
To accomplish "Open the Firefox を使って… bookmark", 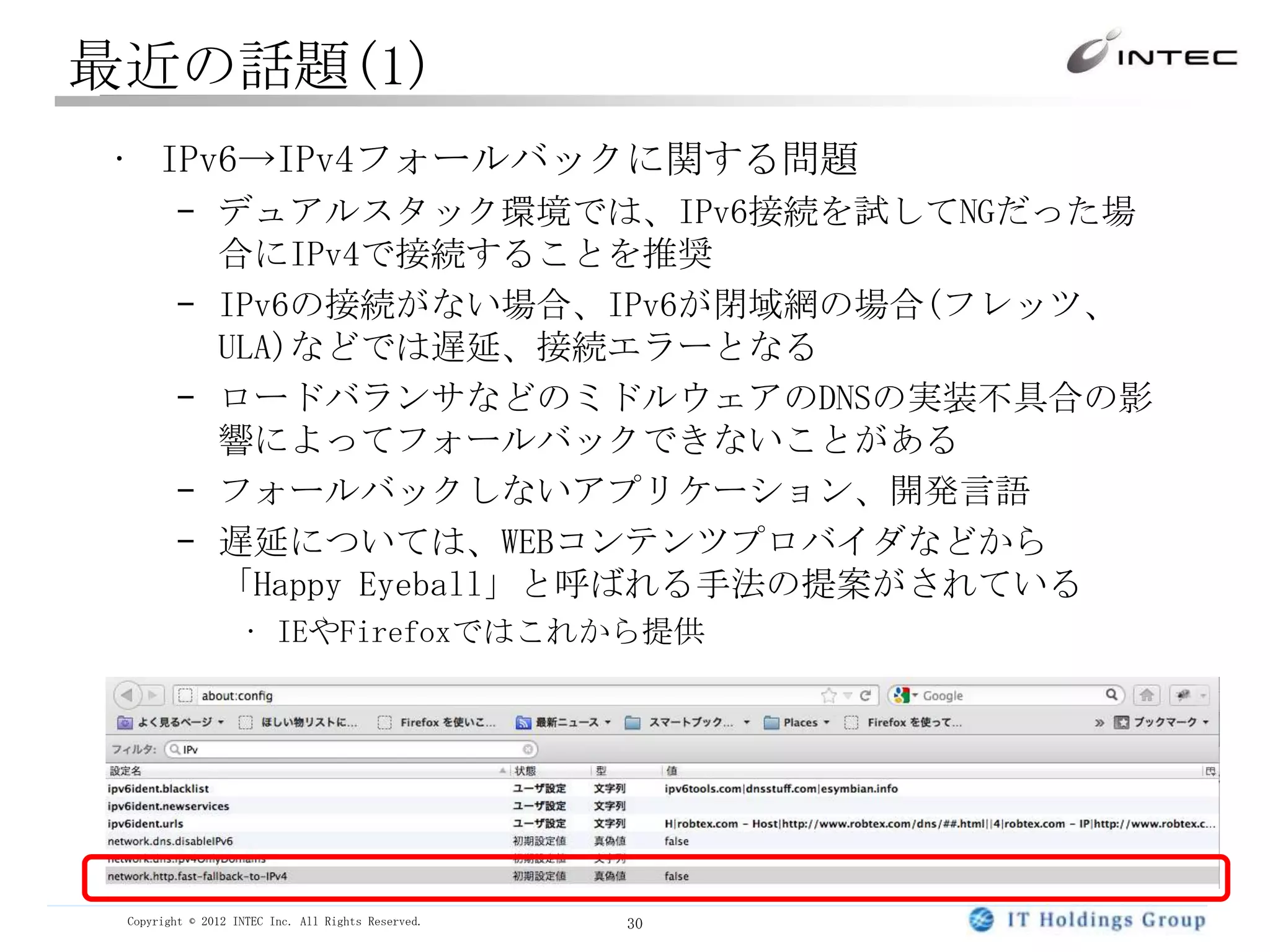I will point(904,722).
